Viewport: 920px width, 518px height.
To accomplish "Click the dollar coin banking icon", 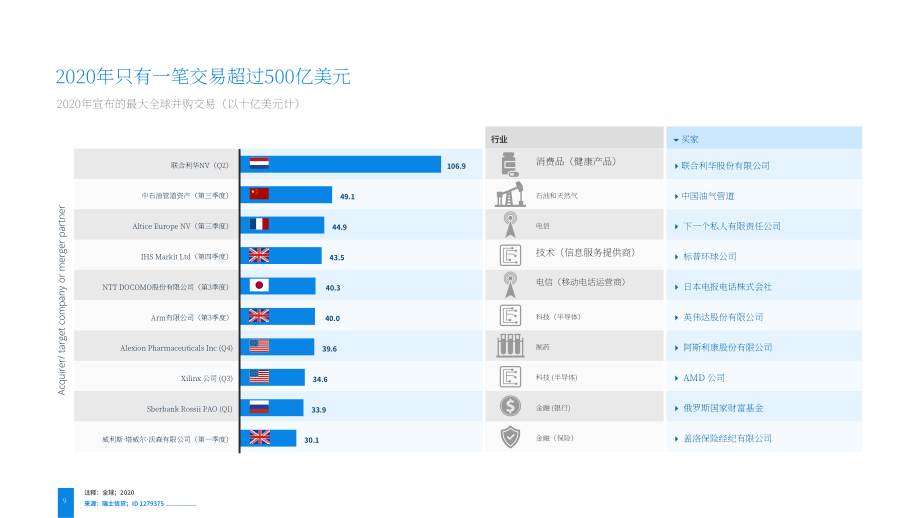I will pos(510,406).
